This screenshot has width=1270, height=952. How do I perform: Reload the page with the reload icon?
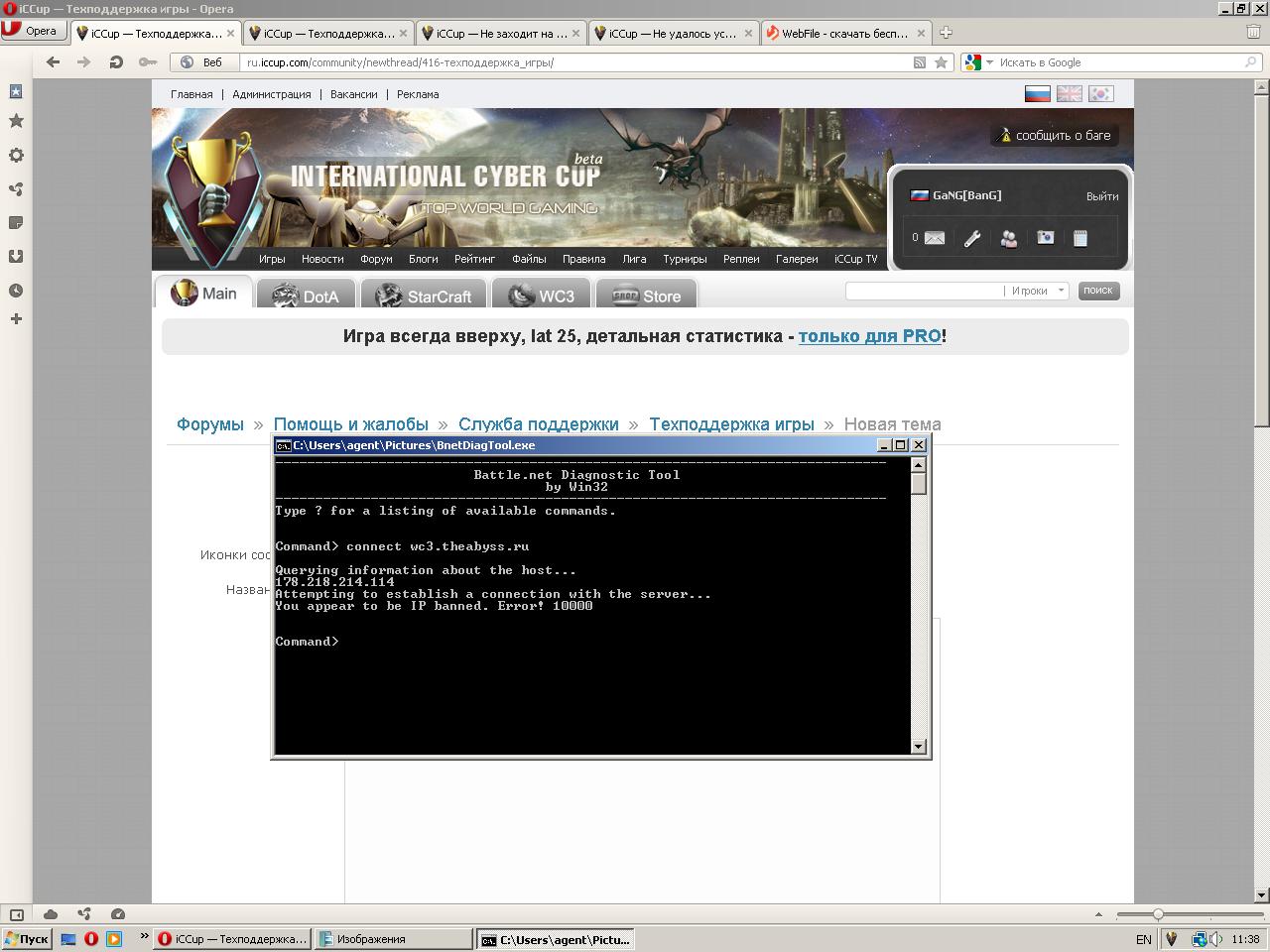(x=116, y=62)
